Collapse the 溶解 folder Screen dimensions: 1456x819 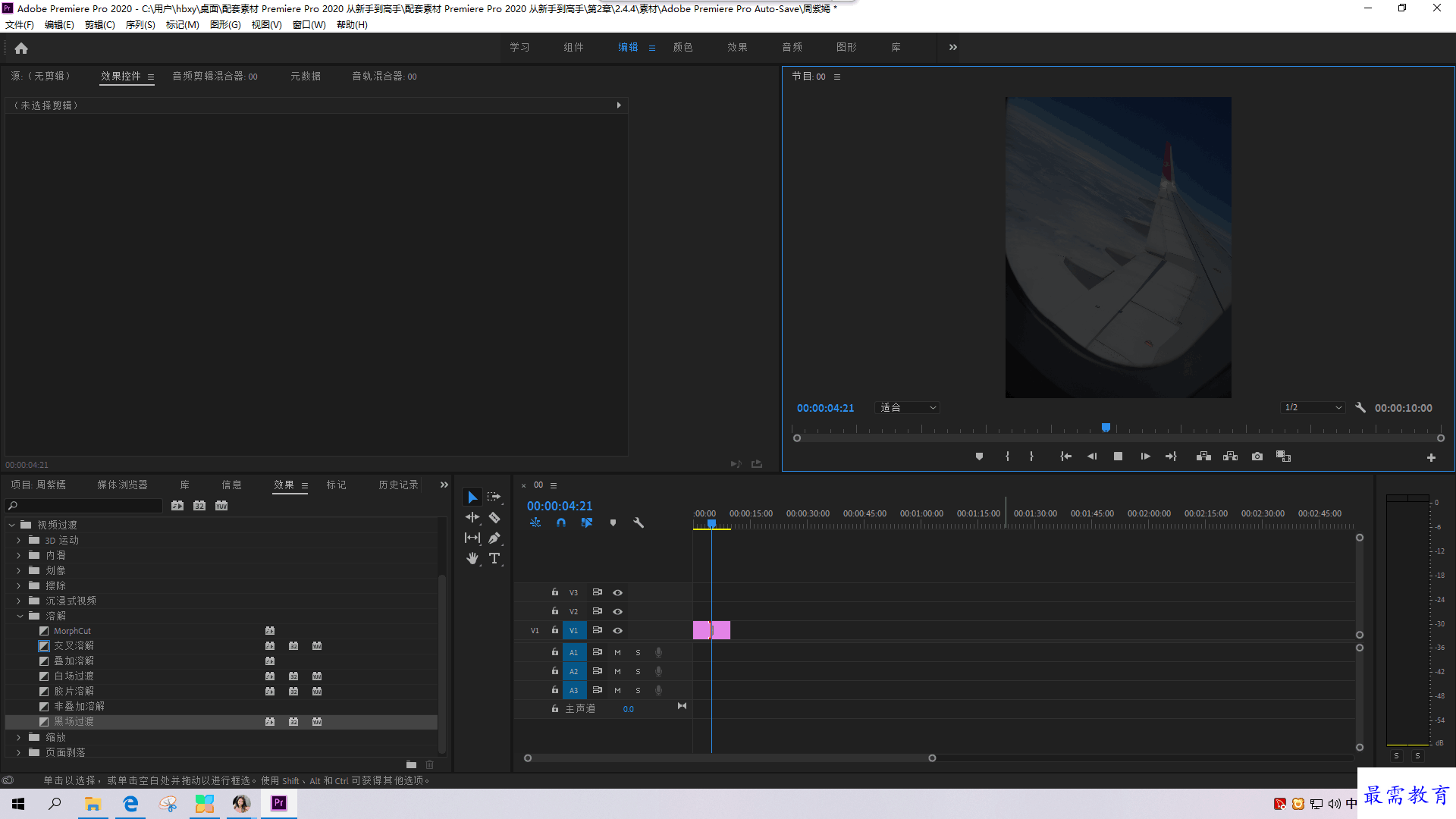click(20, 616)
